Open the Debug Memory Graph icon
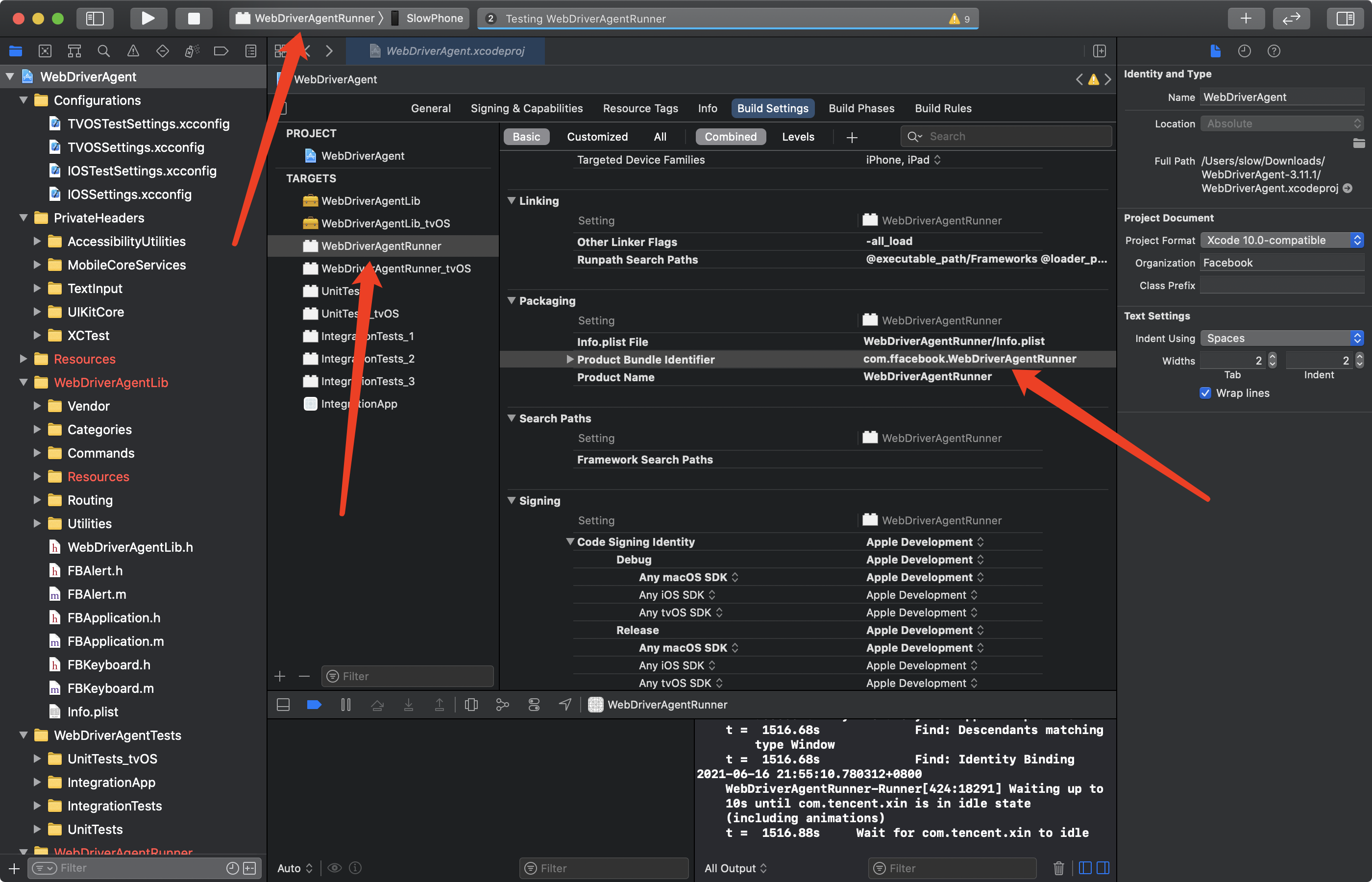This screenshot has width=1372, height=882. pos(502,705)
